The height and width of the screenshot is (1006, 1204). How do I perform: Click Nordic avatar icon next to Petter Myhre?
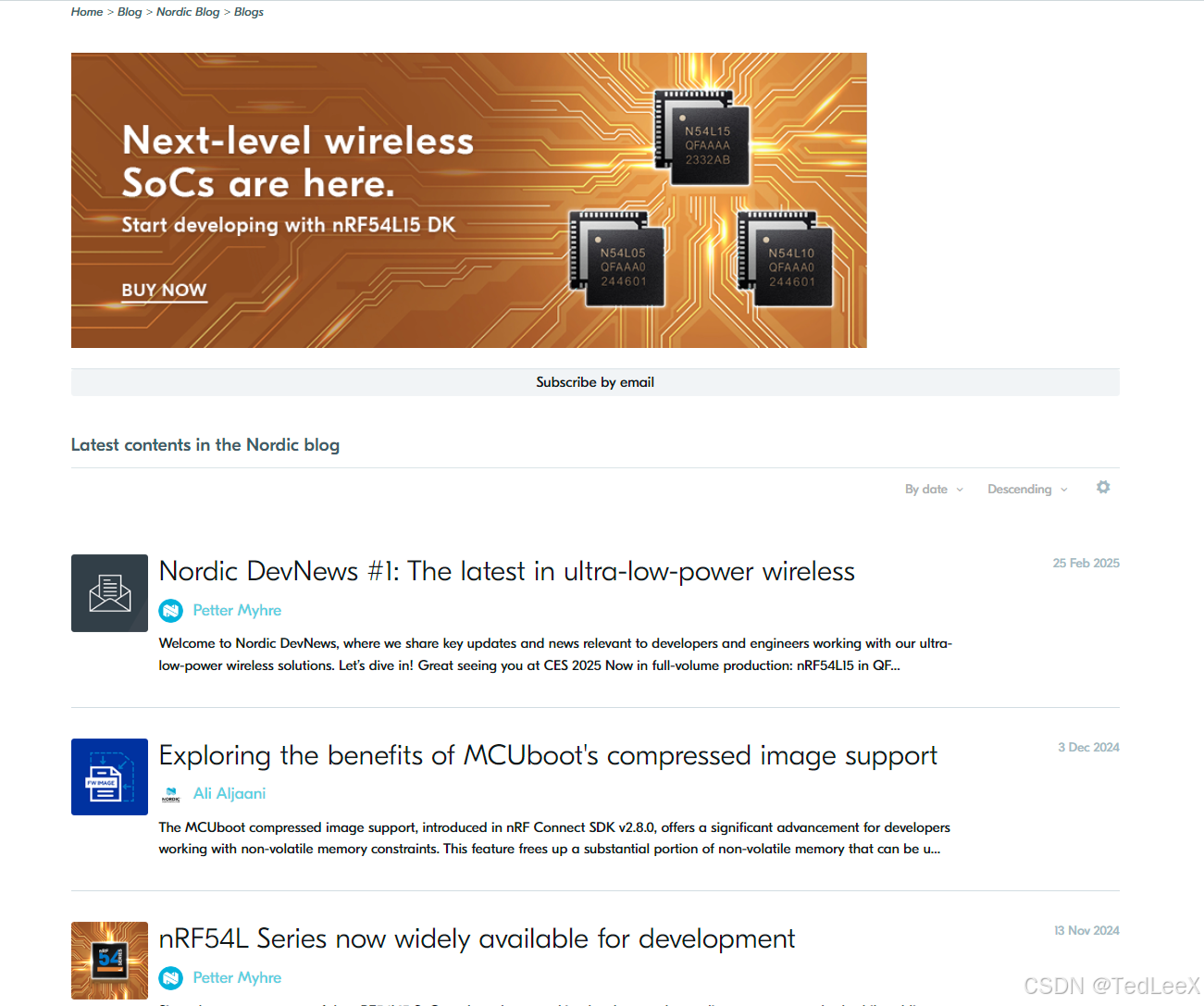click(x=171, y=610)
